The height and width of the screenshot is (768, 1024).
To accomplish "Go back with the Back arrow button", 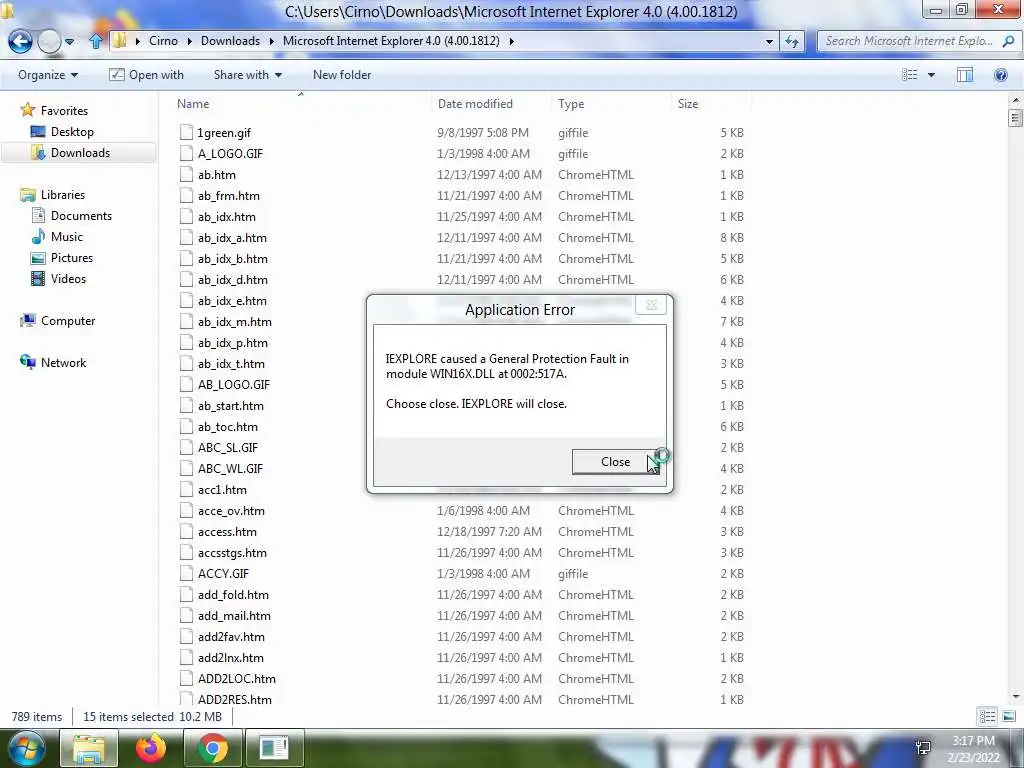I will [20, 42].
